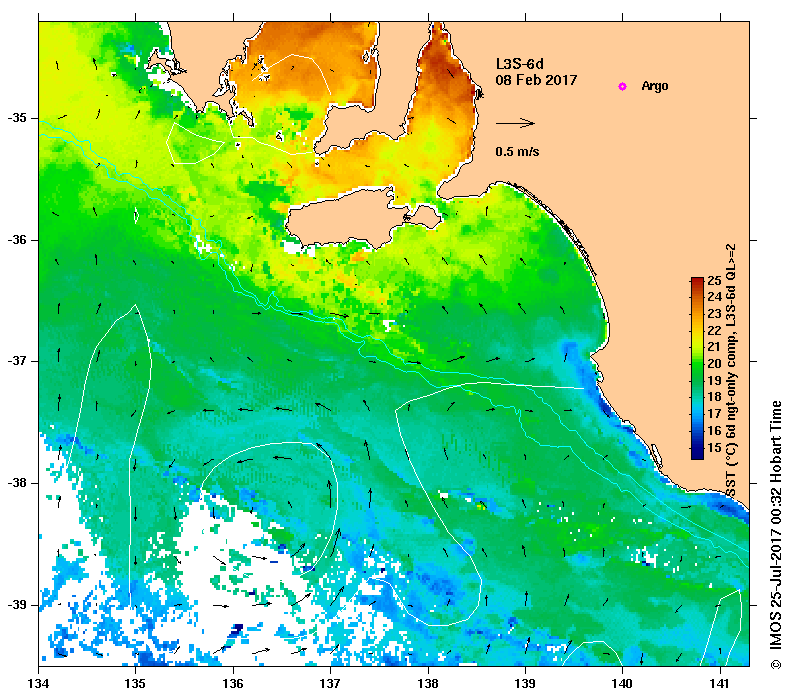Click longitude axis label 134
791x700 pixels.
pos(38,684)
